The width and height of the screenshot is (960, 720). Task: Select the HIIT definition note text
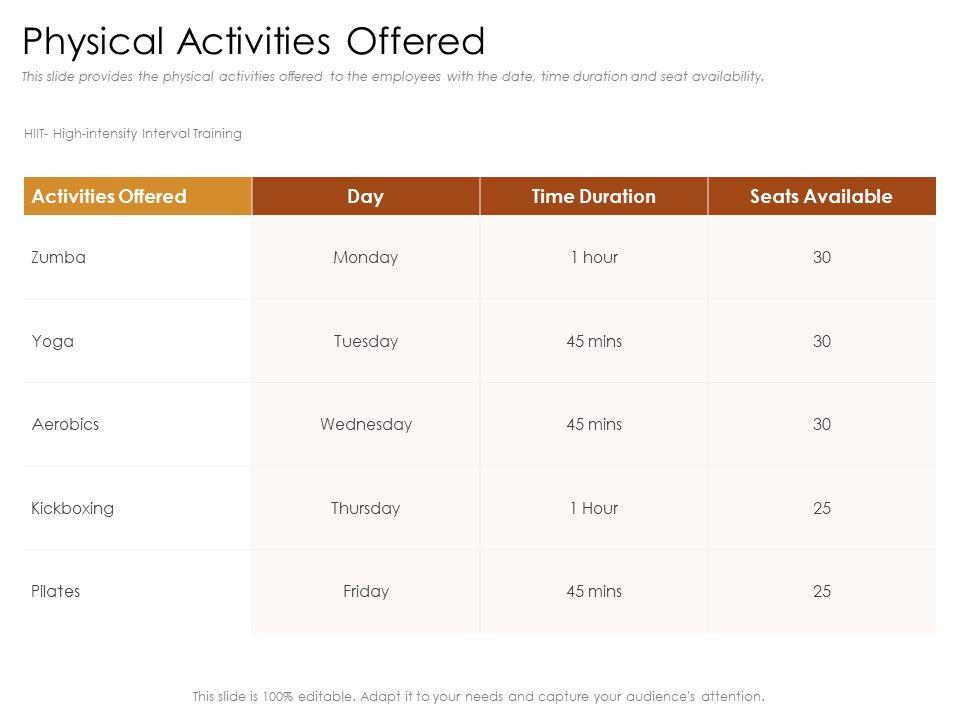click(x=133, y=133)
